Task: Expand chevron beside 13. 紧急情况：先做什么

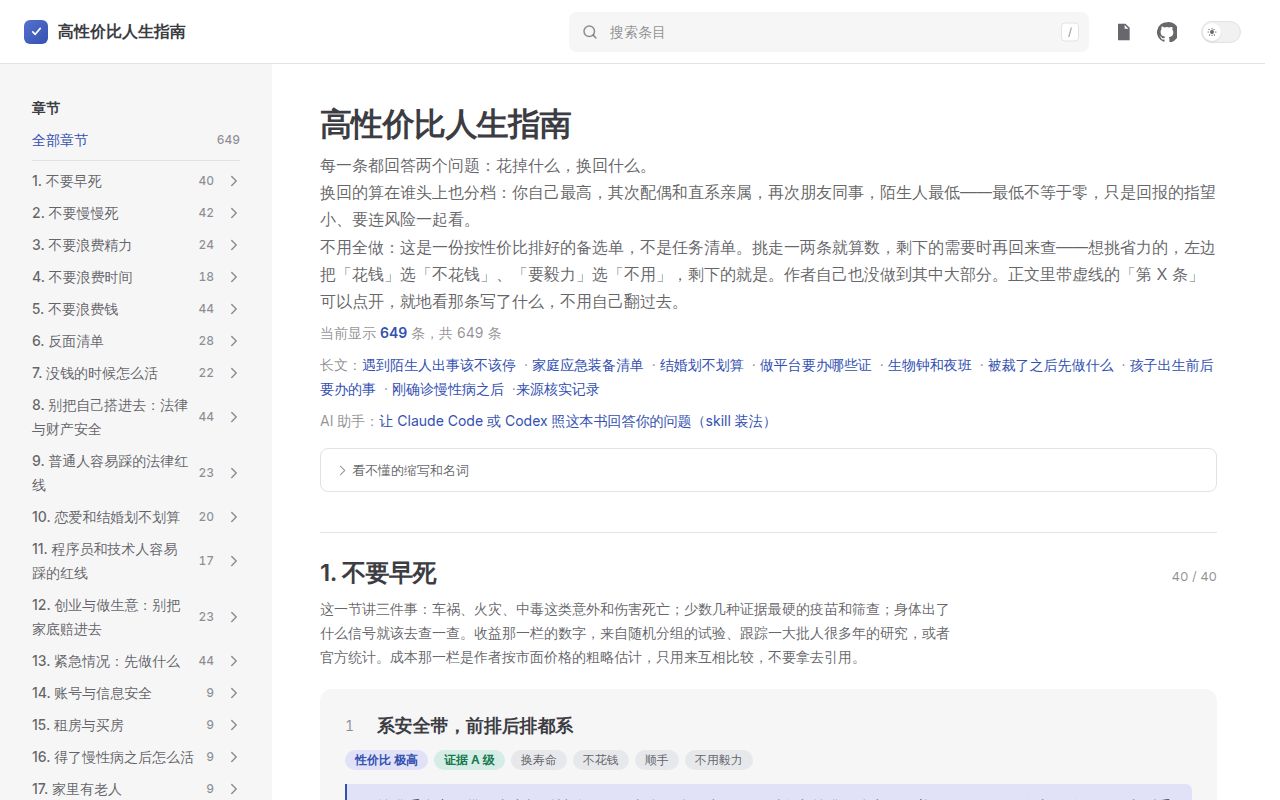Action: click(233, 661)
